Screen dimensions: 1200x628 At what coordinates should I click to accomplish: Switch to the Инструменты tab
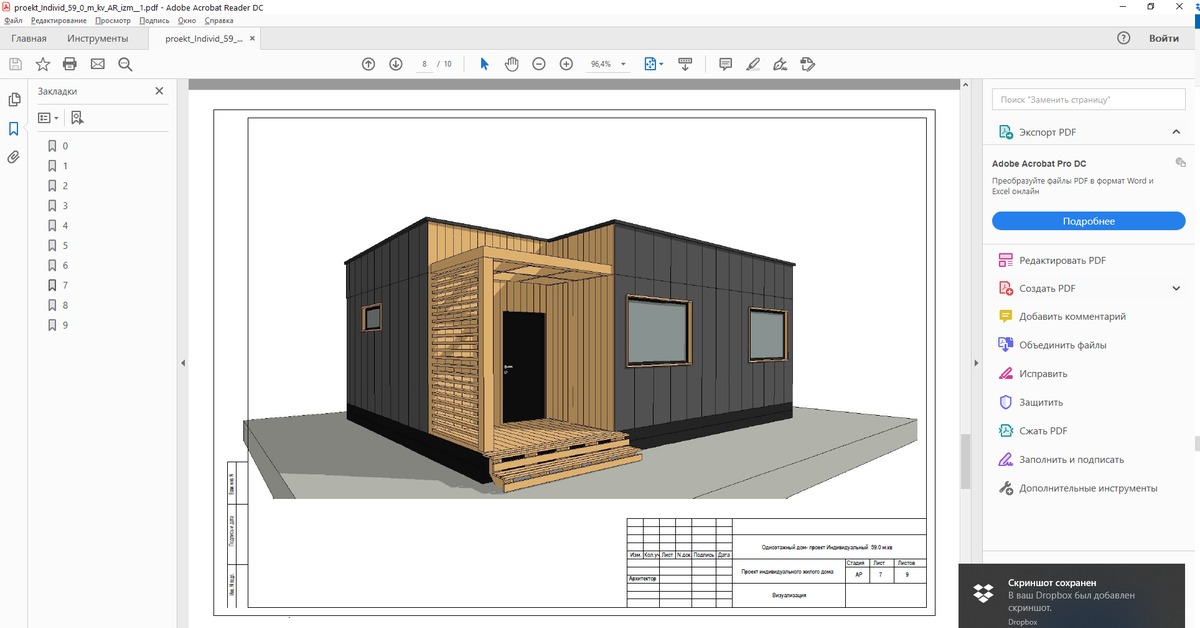[x=98, y=39]
